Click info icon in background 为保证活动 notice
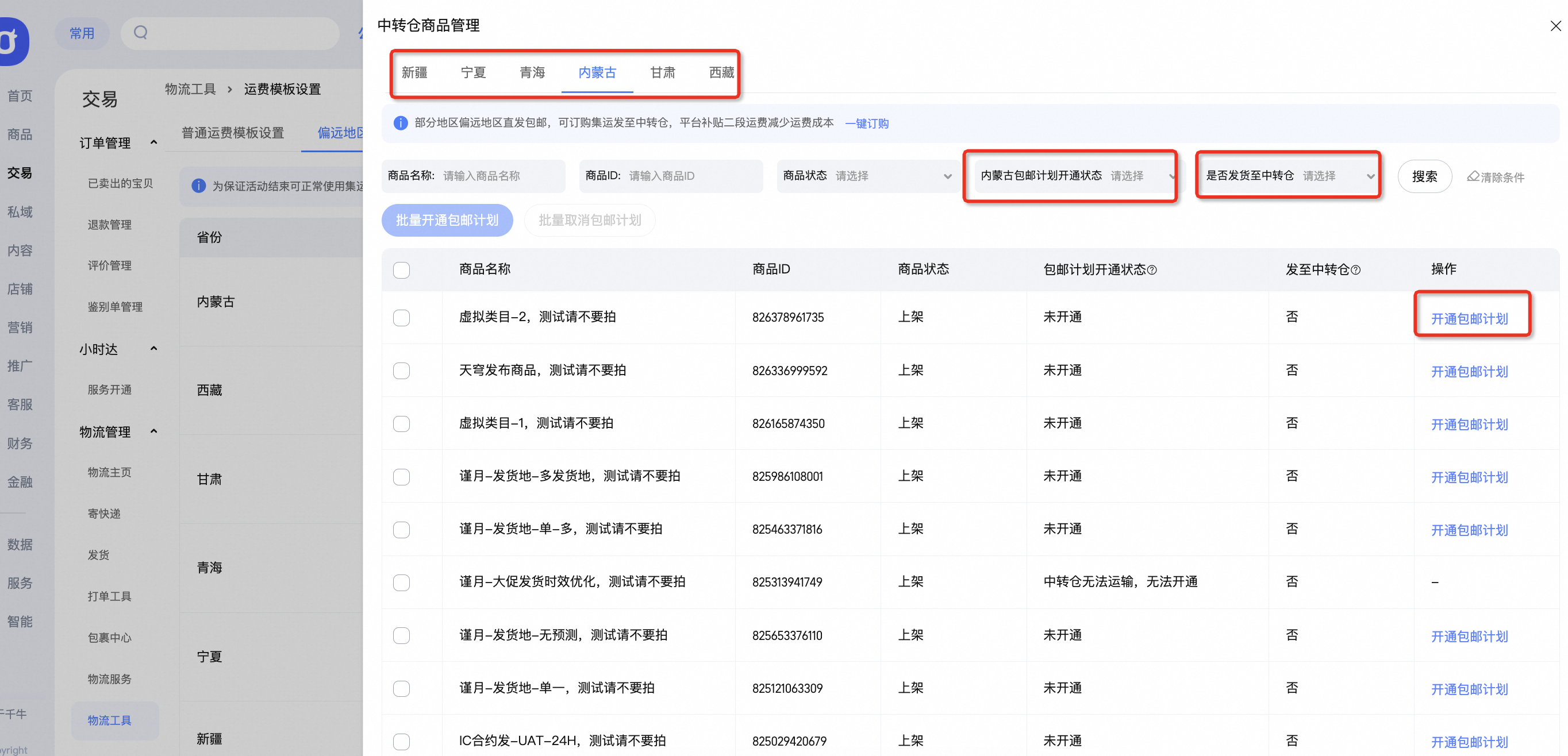The height and width of the screenshot is (756, 1568). tap(198, 186)
